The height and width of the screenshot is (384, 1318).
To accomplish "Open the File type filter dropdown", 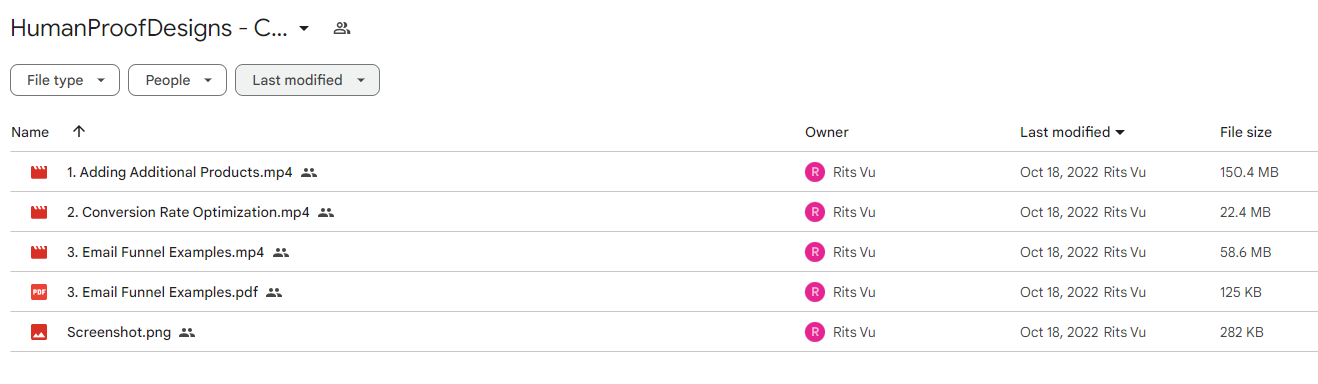I will point(65,80).
